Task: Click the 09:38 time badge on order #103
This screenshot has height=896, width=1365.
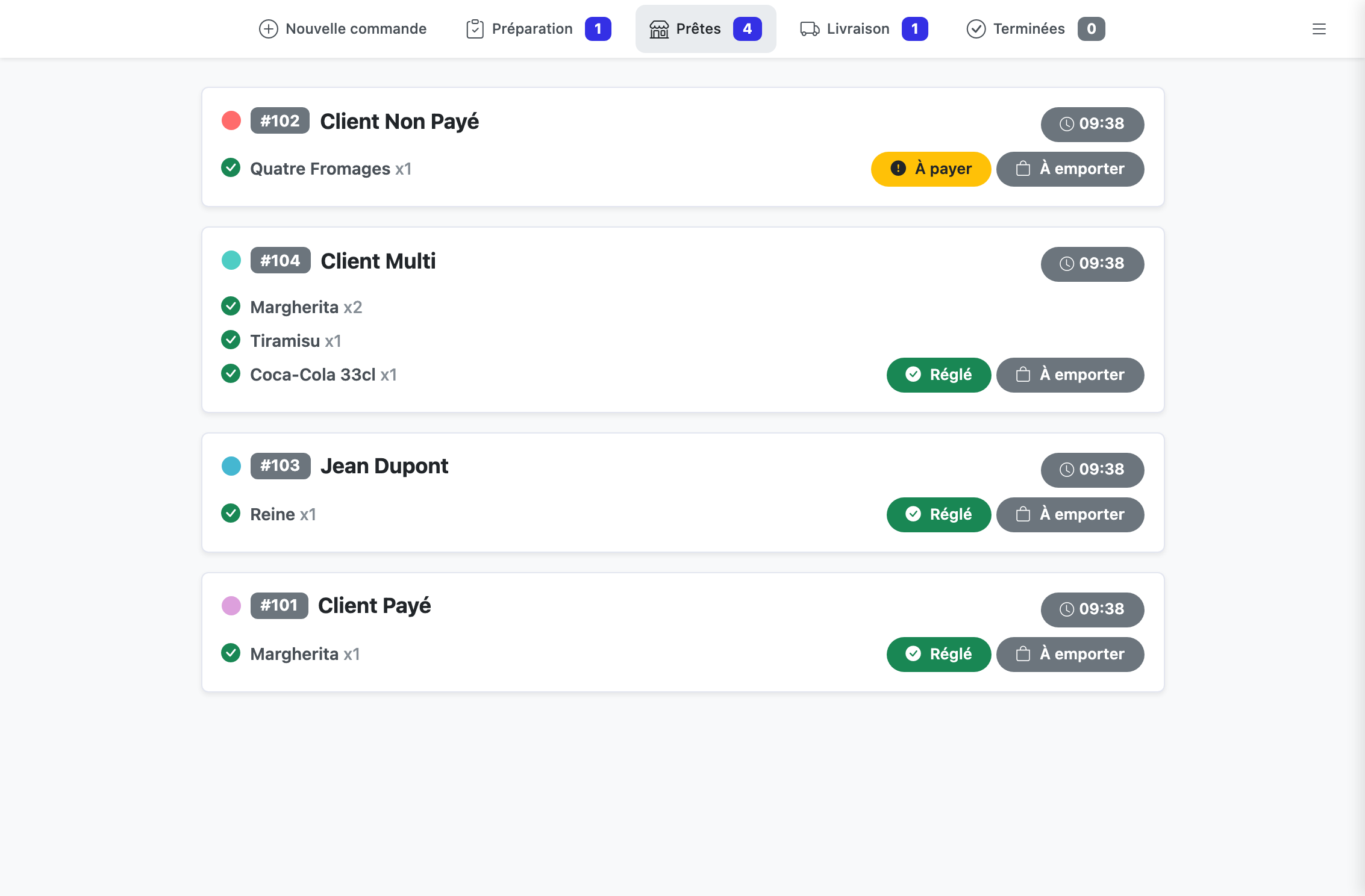Action: coord(1092,470)
